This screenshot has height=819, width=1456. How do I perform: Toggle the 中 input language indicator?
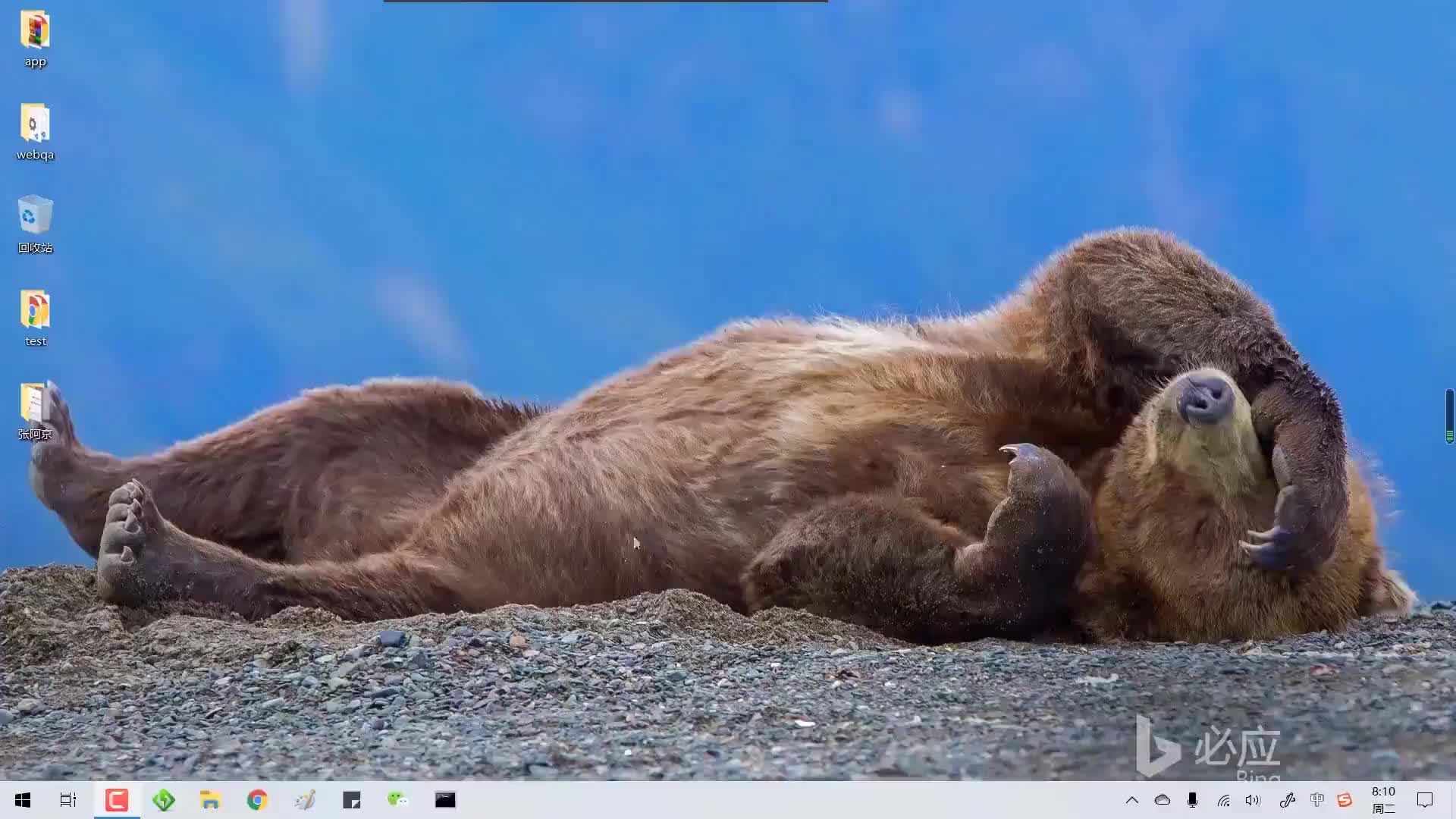coord(1317,800)
